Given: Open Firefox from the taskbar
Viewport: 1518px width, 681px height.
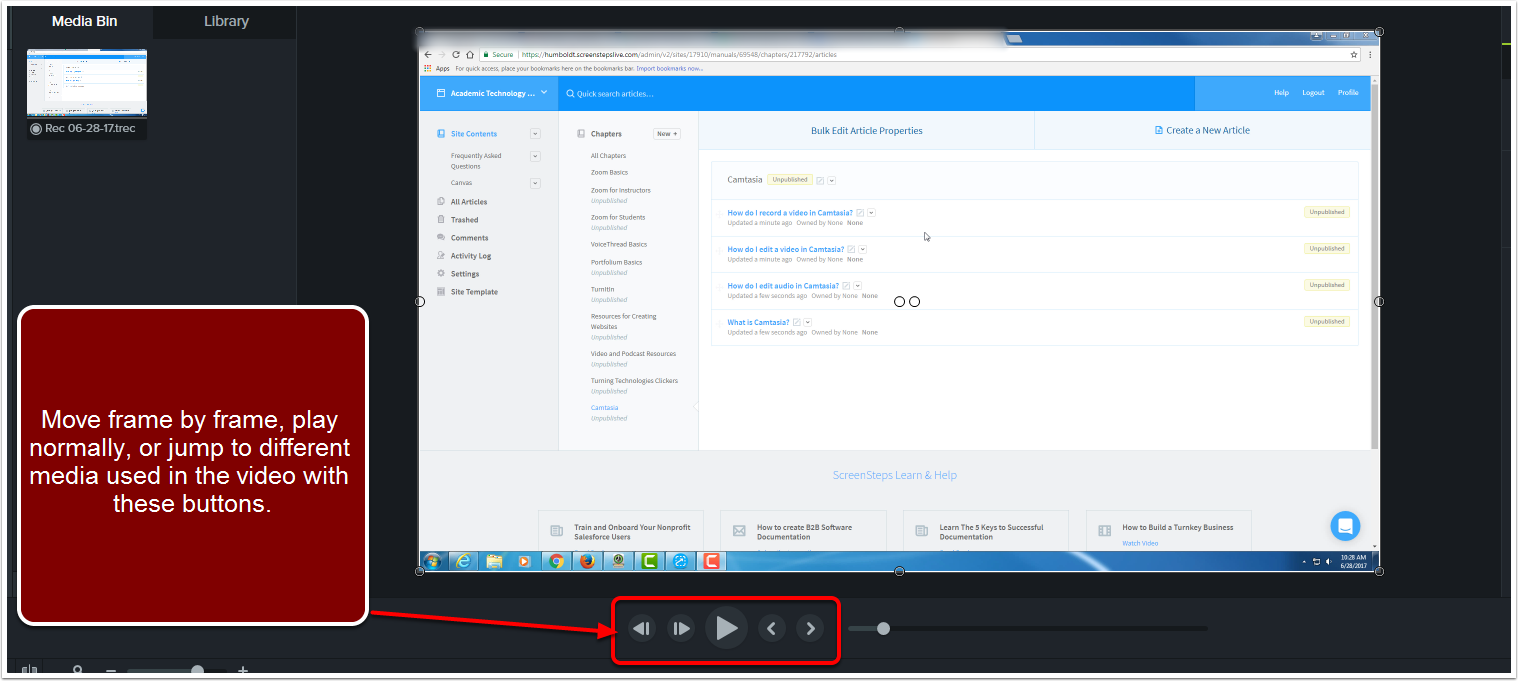Looking at the screenshot, I should (587, 561).
